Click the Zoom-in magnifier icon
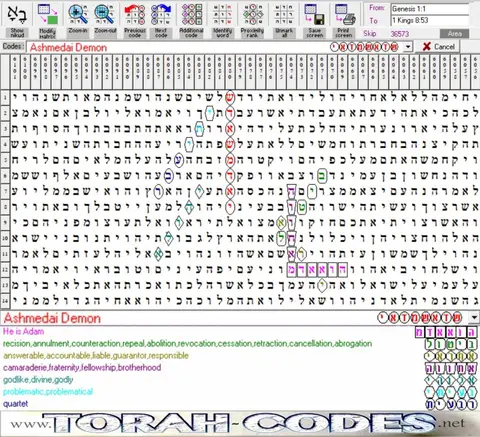Viewport: 480px width, 437px height. (78, 15)
